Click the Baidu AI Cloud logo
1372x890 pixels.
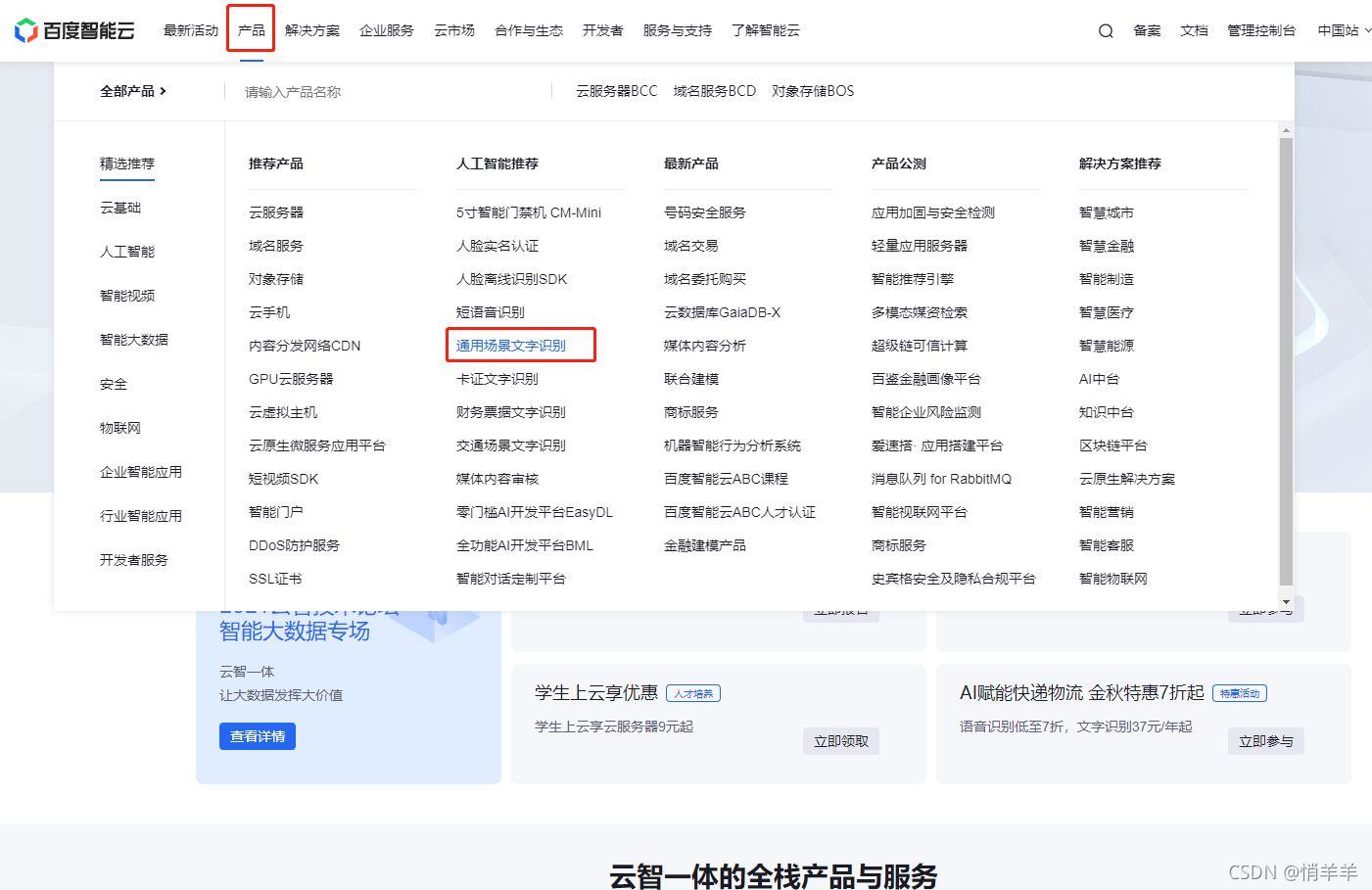point(74,30)
